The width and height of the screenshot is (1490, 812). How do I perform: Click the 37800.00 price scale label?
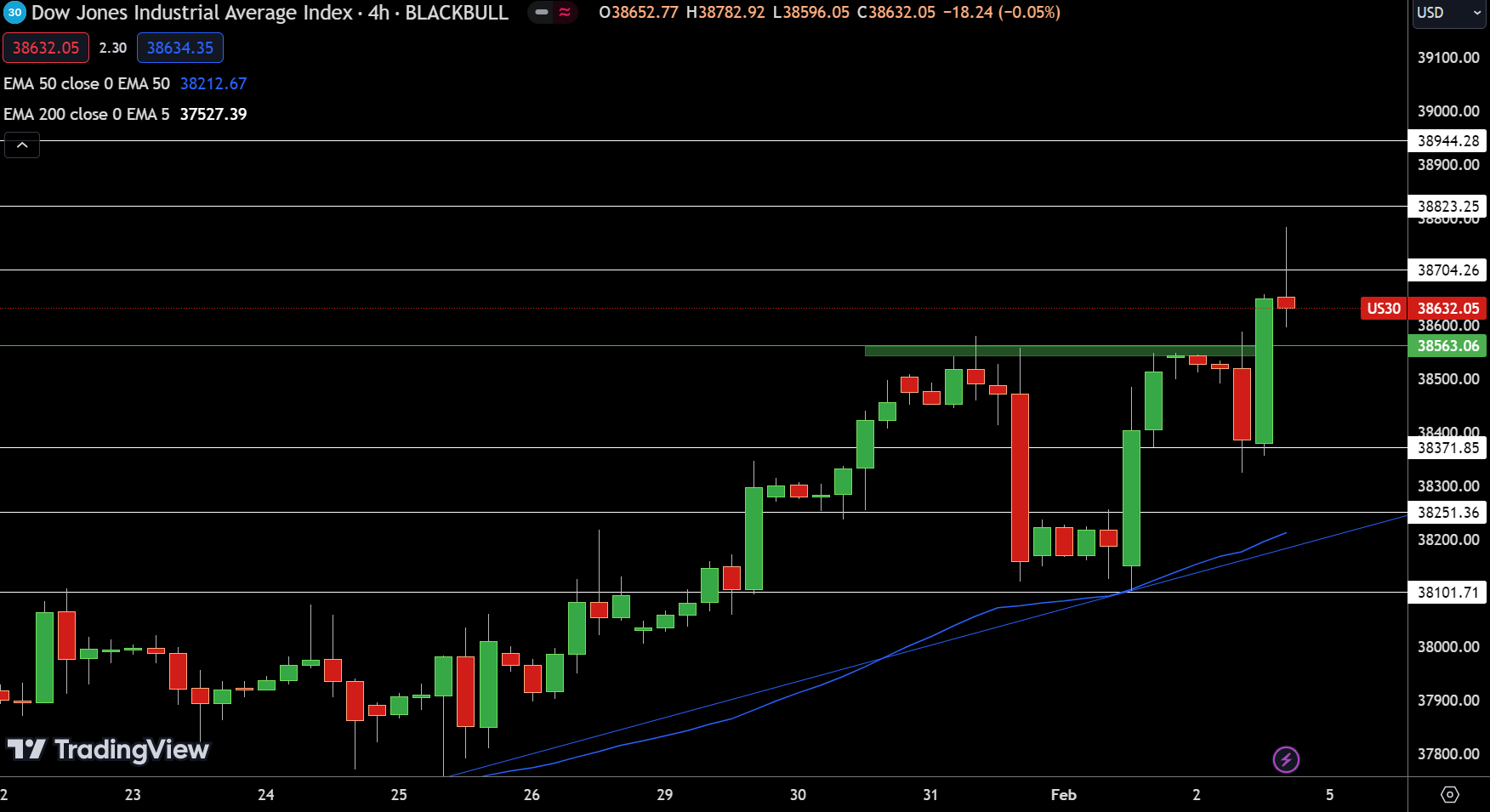point(1448,754)
